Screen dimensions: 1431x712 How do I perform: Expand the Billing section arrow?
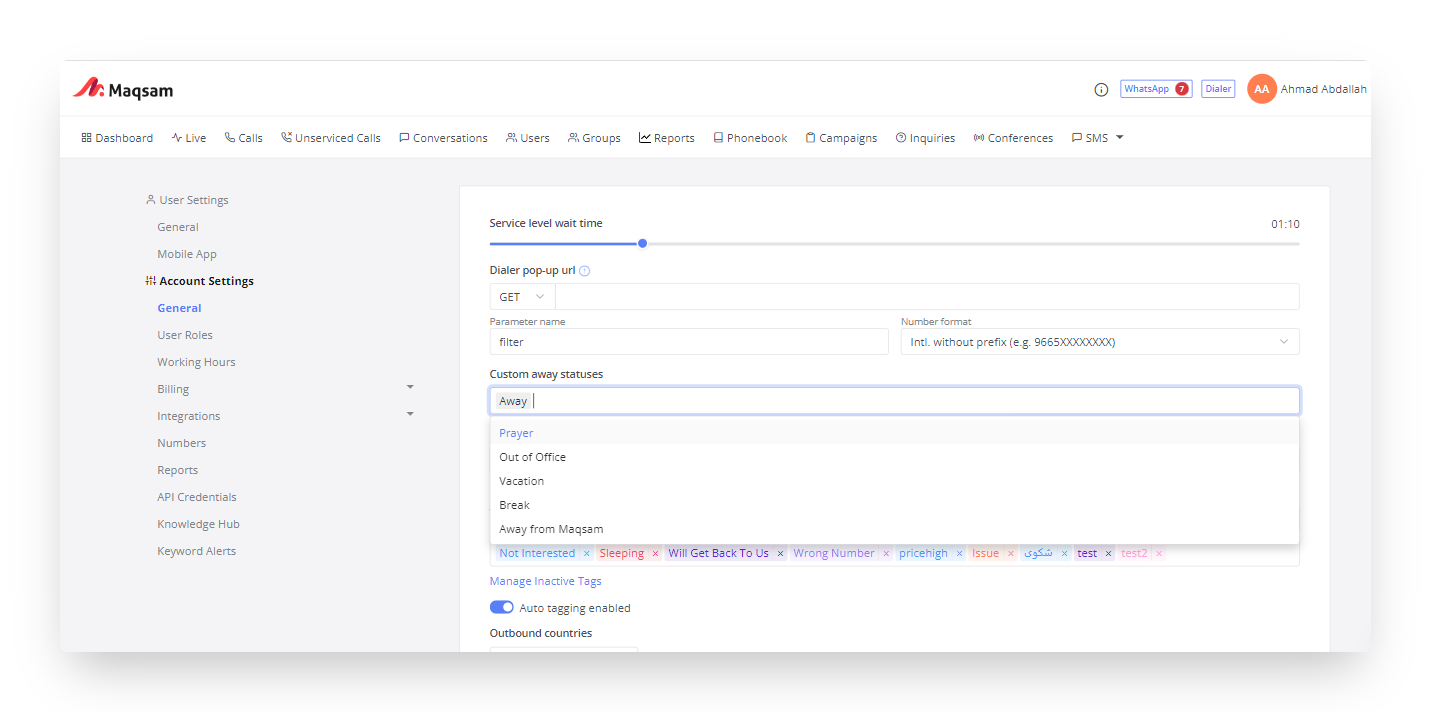click(x=410, y=387)
